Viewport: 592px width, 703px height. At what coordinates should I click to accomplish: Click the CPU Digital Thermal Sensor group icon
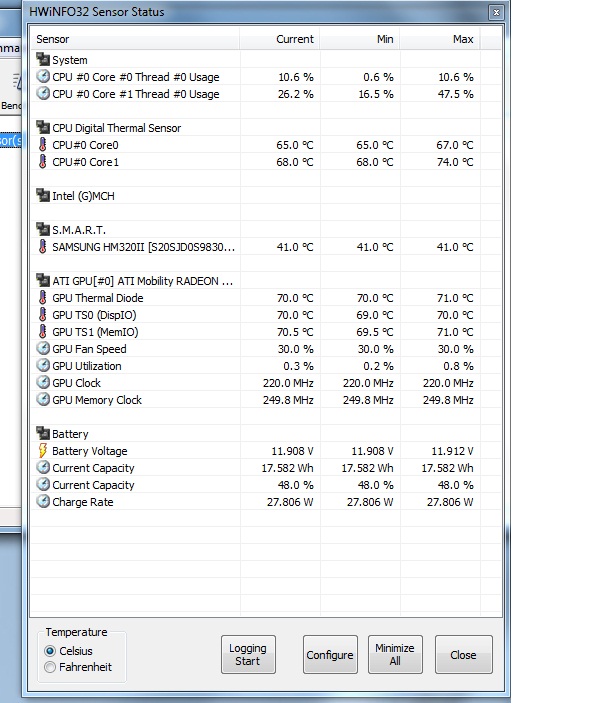pyautogui.click(x=43, y=128)
